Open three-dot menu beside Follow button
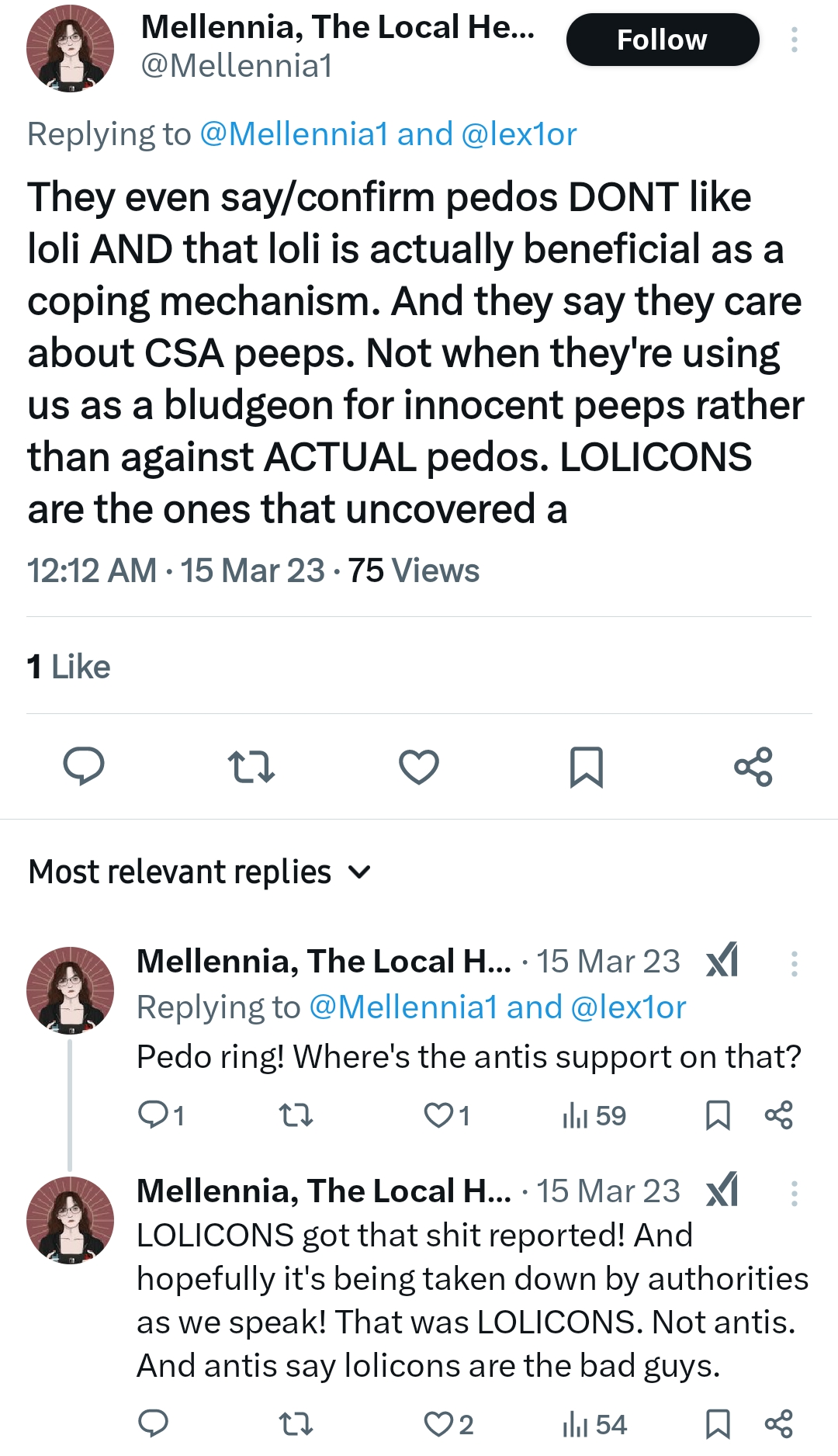Viewport: 838px width, 1456px height. coord(794,40)
